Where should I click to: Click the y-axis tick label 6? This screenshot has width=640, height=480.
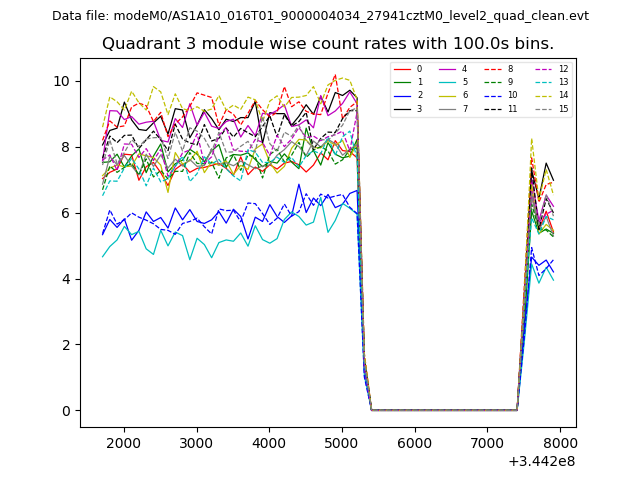pos(65,213)
